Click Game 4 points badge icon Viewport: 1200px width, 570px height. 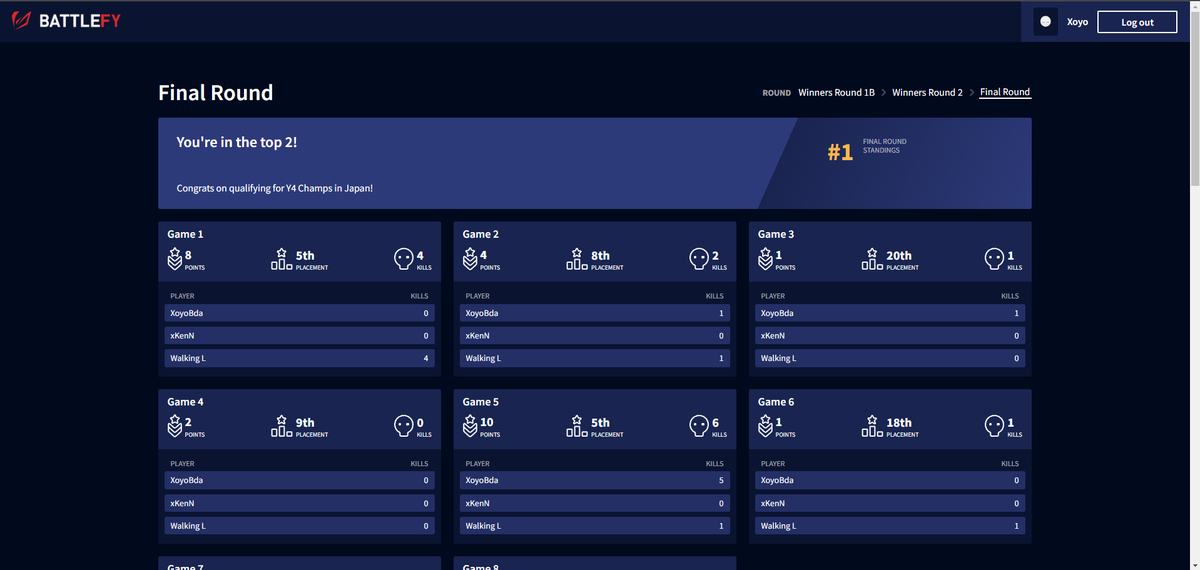(174, 427)
